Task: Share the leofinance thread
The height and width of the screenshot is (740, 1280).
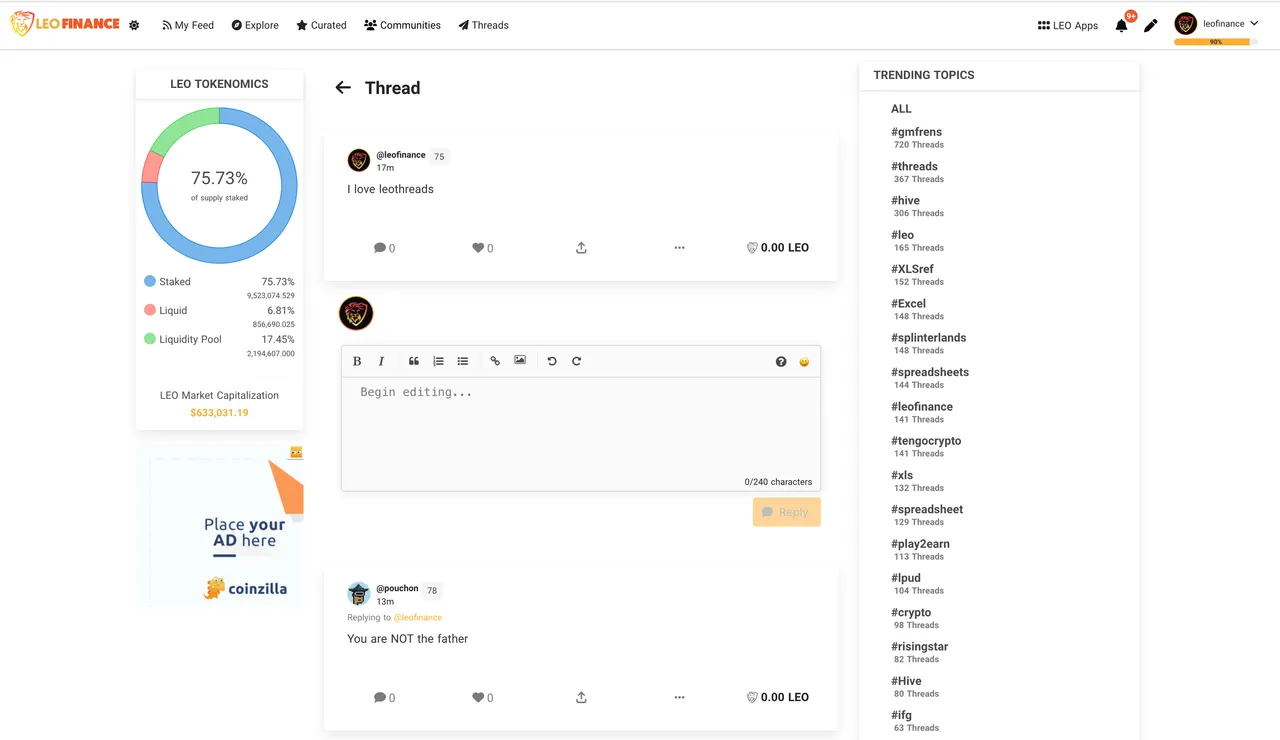Action: (581, 248)
